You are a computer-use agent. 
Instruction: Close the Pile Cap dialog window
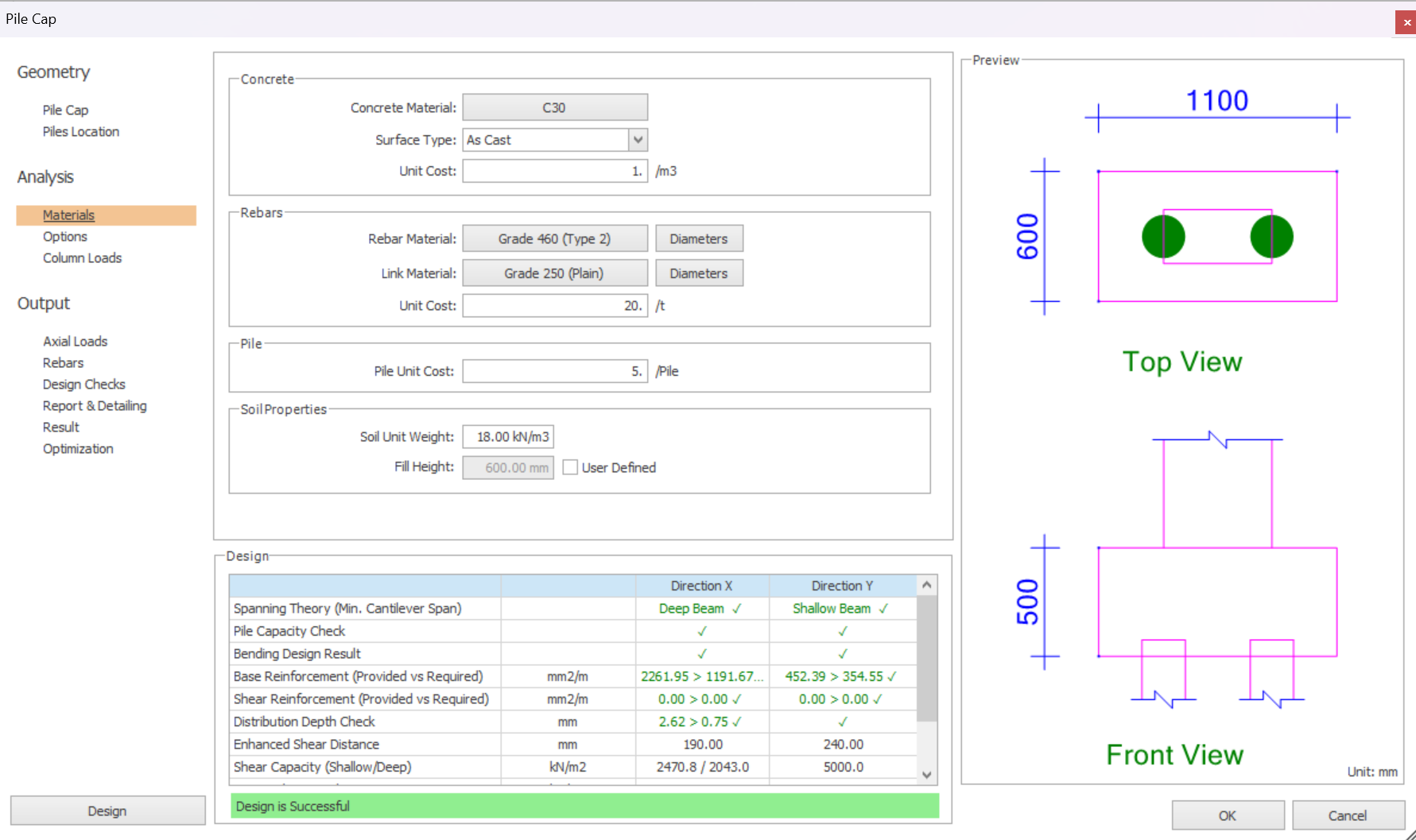pyautogui.click(x=1406, y=22)
